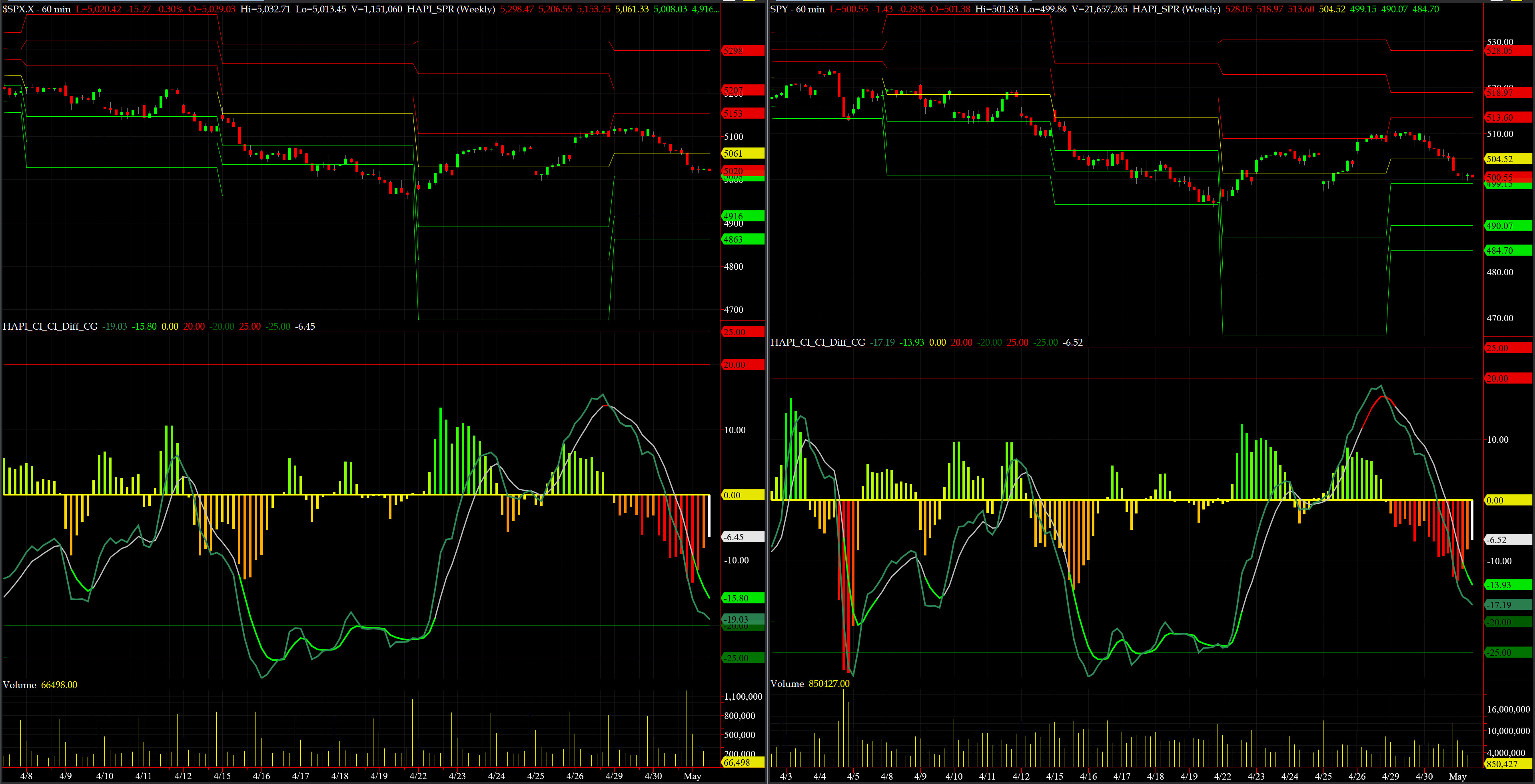Click the Volume label in SPX pane

coord(20,685)
